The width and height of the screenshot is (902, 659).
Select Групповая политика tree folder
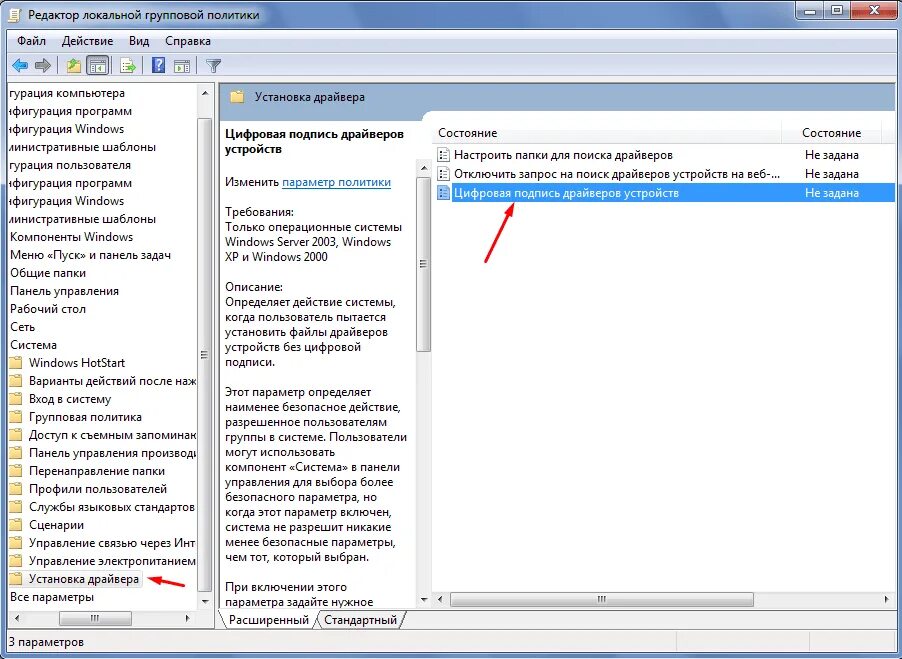click(85, 417)
